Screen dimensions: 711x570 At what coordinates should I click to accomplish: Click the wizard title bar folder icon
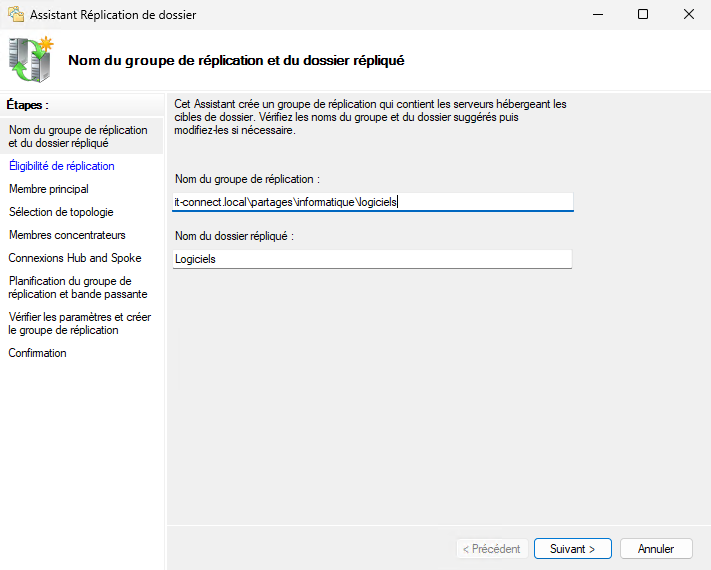16,15
